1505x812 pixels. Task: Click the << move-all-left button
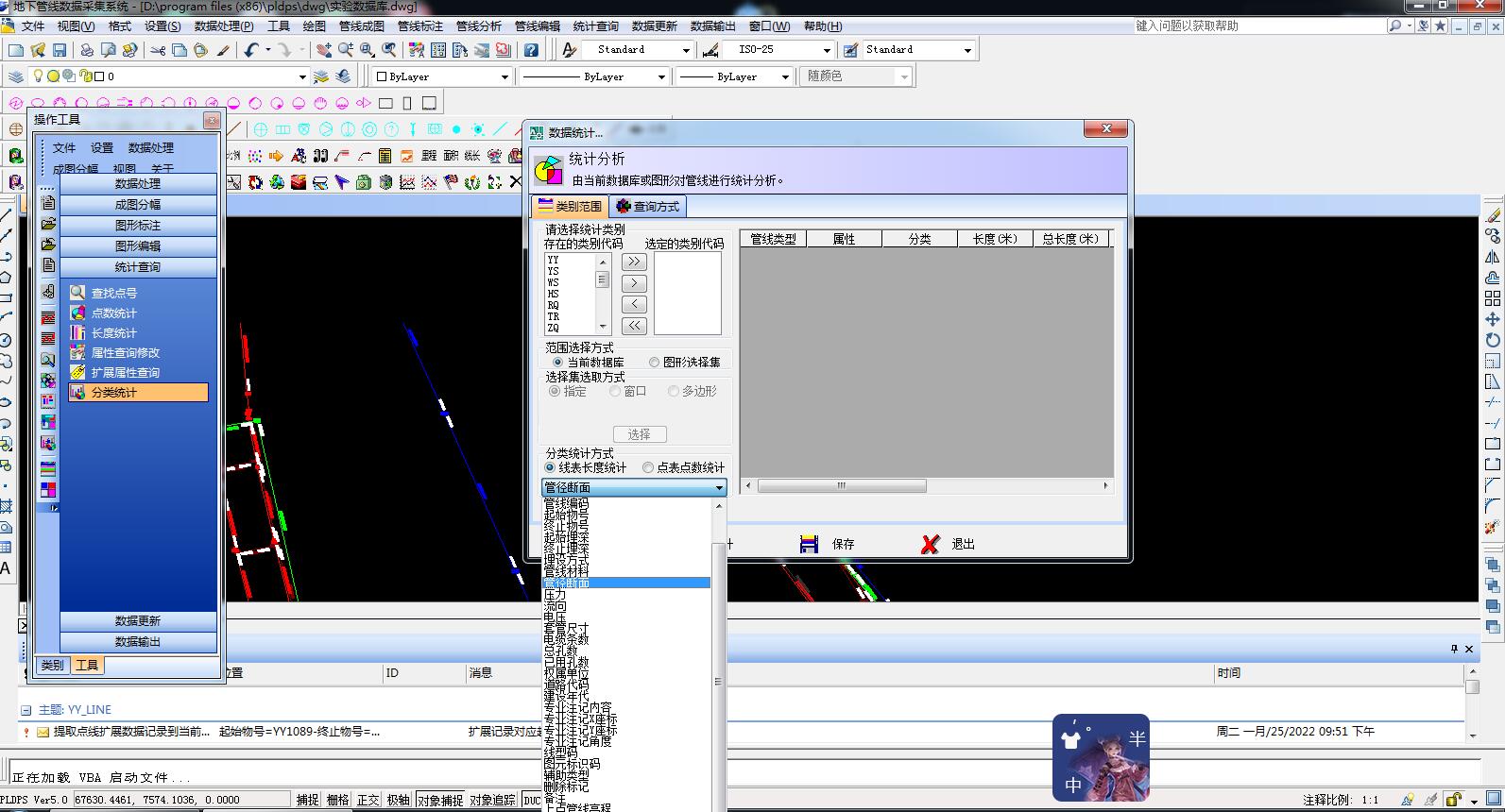[x=634, y=326]
